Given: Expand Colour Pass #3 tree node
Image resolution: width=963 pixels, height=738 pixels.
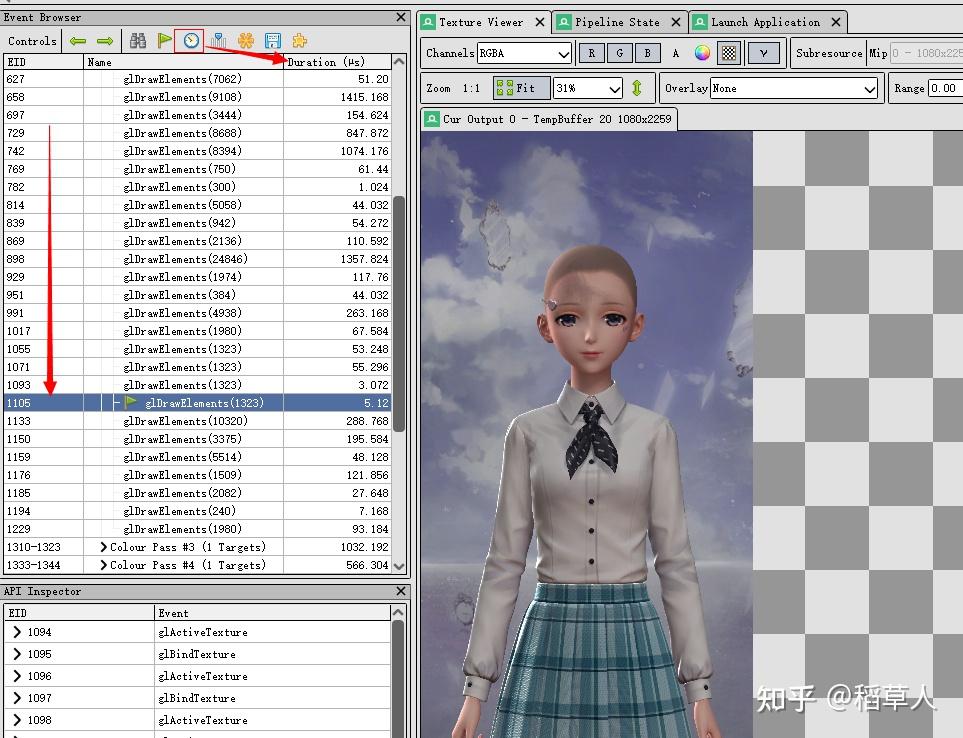Looking at the screenshot, I should [x=103, y=547].
